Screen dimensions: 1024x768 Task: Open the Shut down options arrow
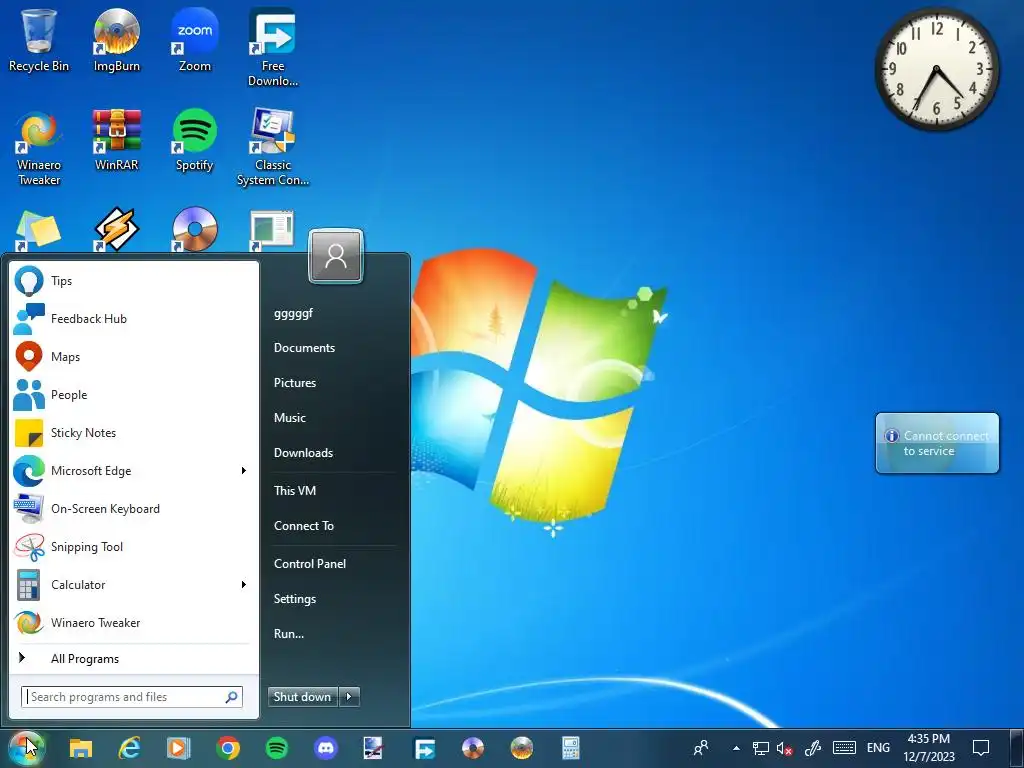pos(349,697)
